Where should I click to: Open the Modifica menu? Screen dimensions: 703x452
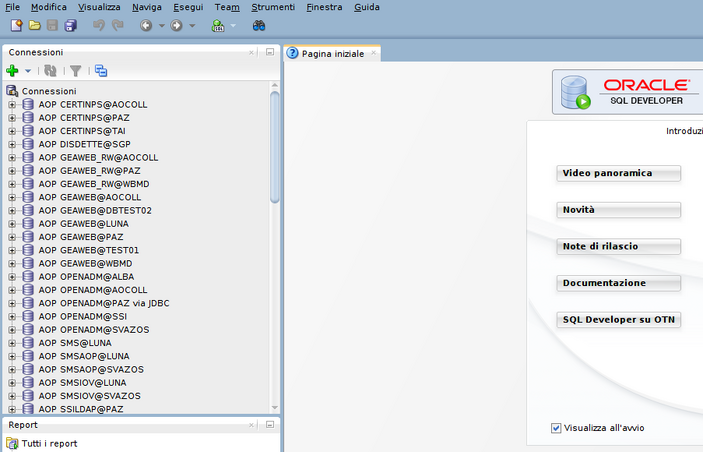tap(49, 7)
